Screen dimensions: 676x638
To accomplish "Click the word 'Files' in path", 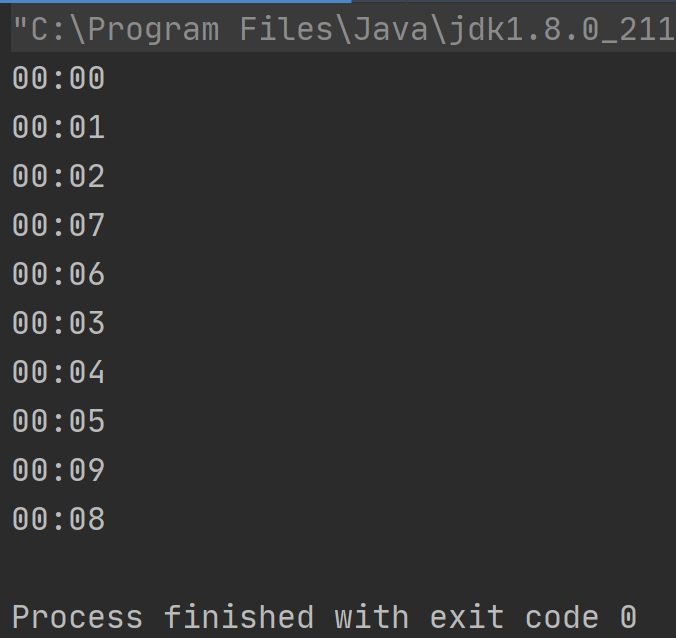I will (286, 29).
